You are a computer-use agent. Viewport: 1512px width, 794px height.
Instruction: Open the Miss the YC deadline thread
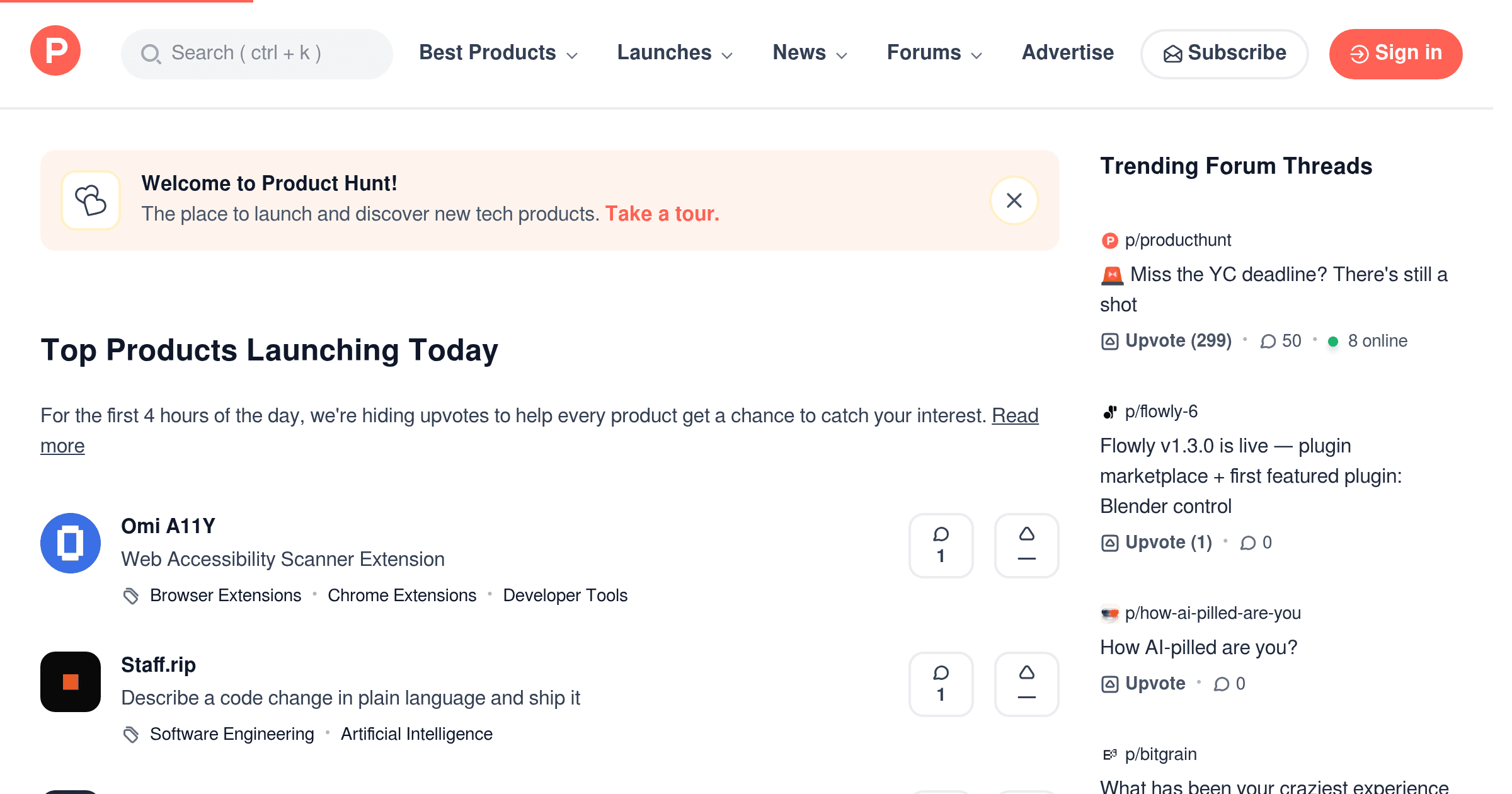[x=1274, y=290]
